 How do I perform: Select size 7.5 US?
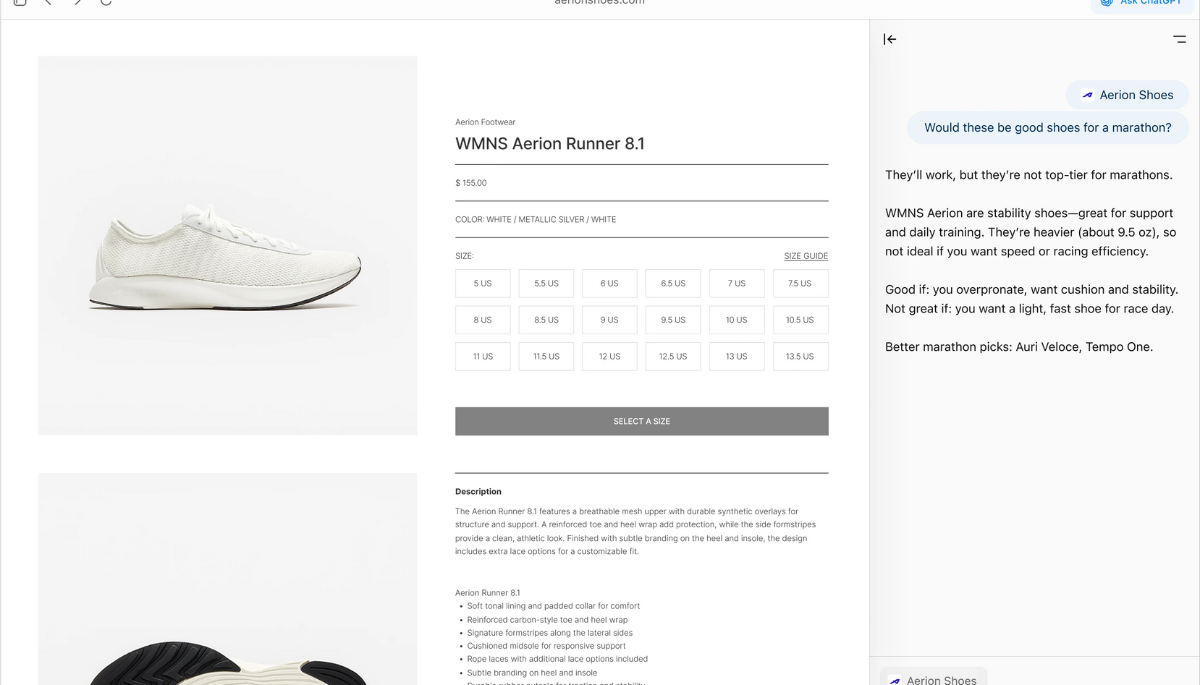[800, 283]
